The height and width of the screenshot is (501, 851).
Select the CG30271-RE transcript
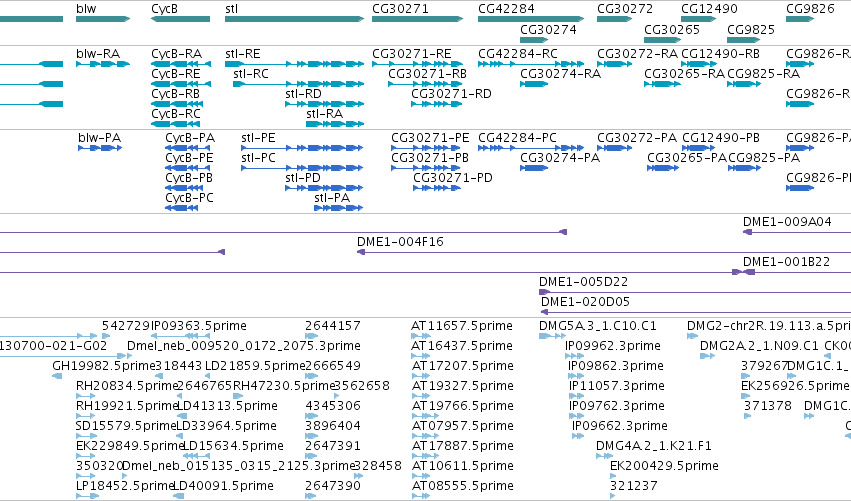[417, 64]
